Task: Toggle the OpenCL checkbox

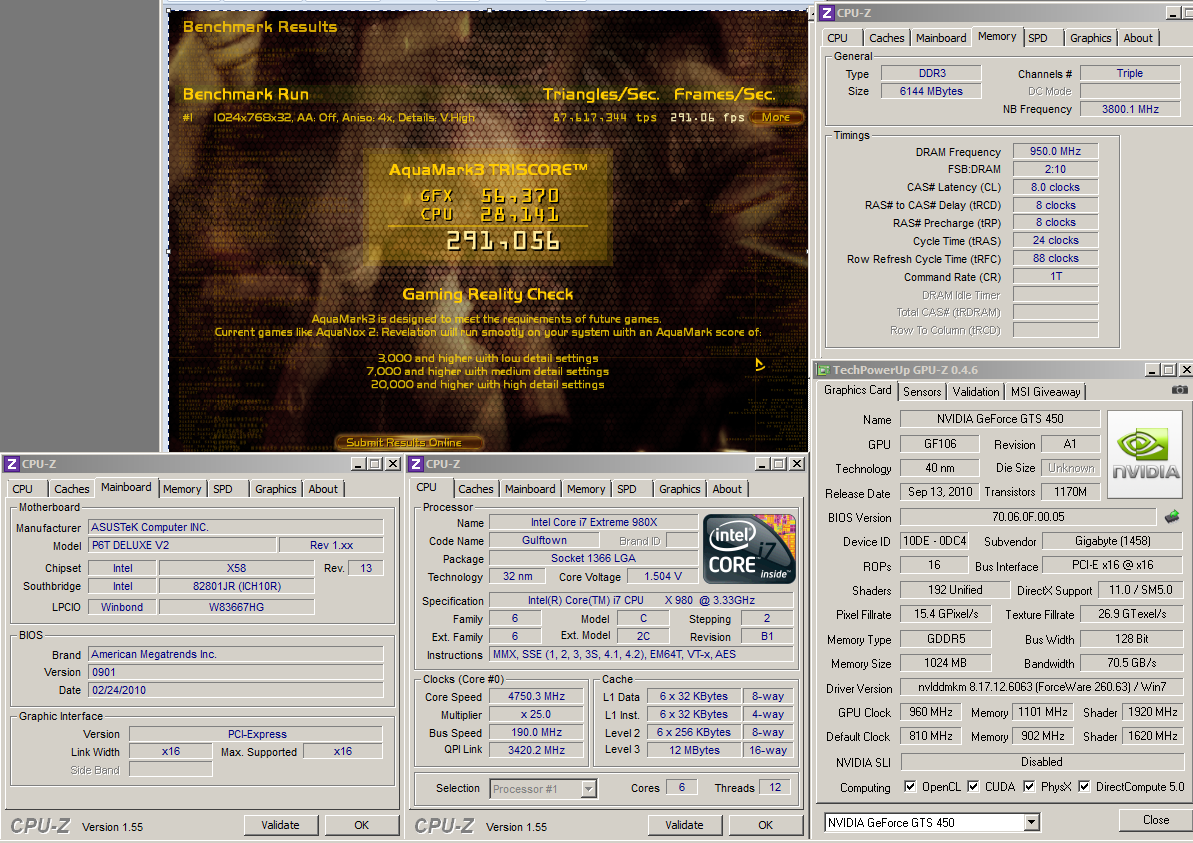Action: tap(910, 787)
